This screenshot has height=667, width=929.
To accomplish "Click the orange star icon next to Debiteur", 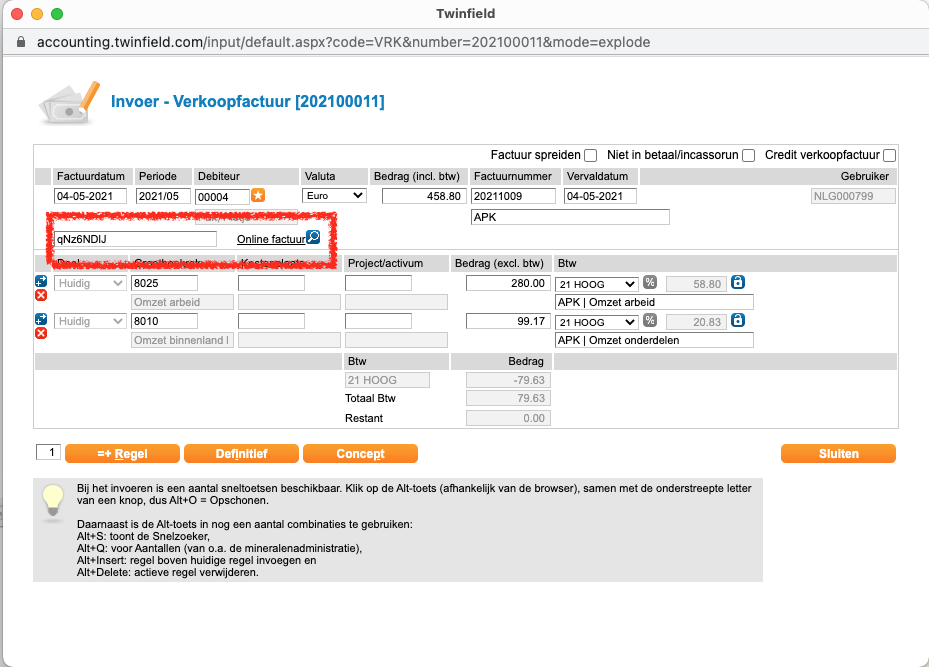I will coord(257,196).
